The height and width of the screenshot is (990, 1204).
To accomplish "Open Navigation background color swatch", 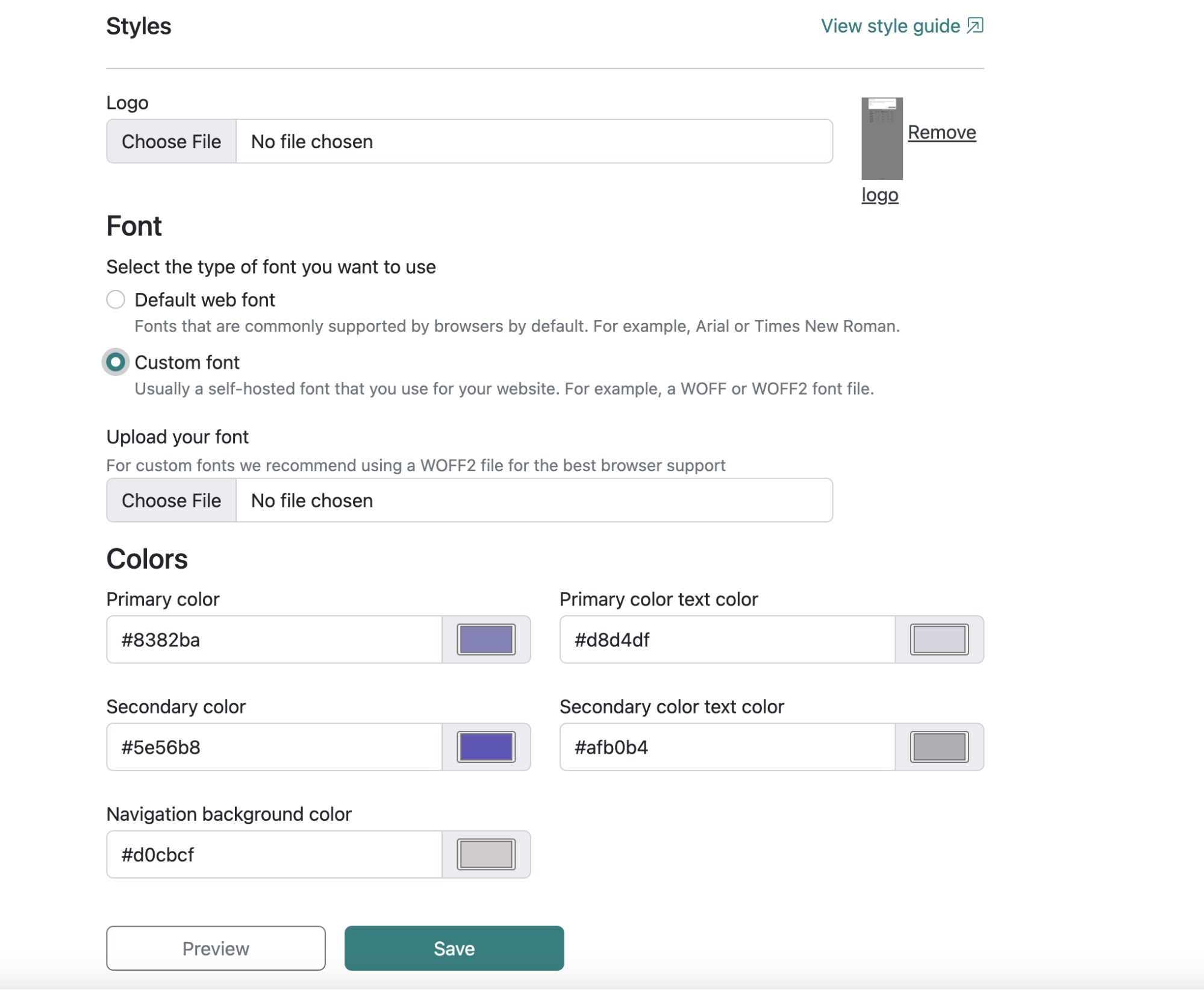I will [x=485, y=854].
